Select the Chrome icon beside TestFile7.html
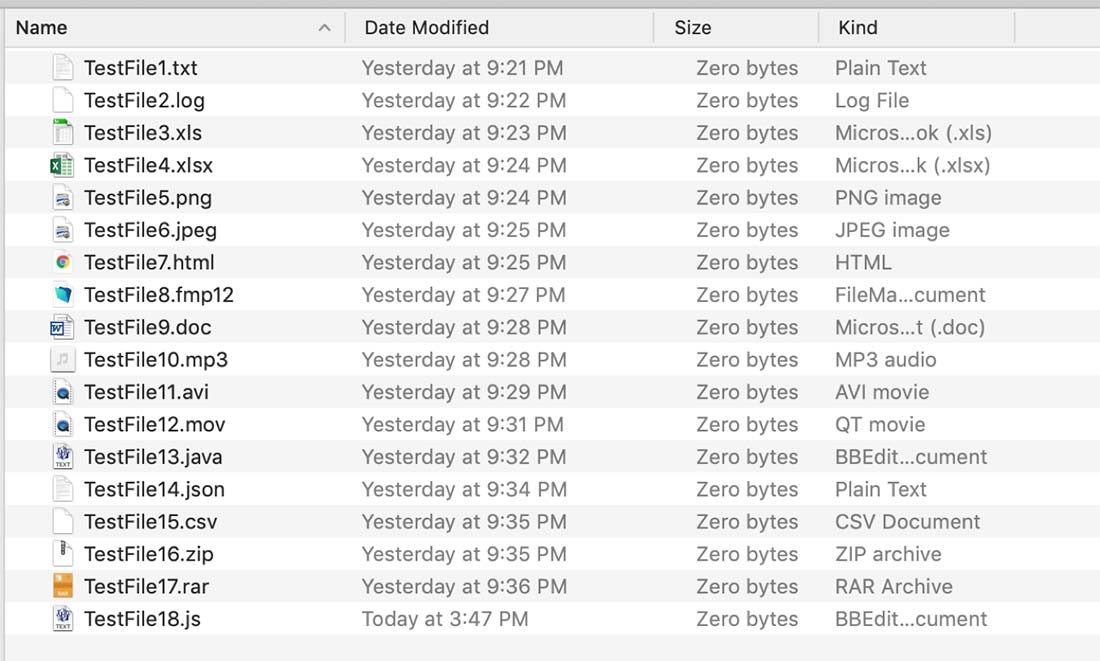 [62, 262]
